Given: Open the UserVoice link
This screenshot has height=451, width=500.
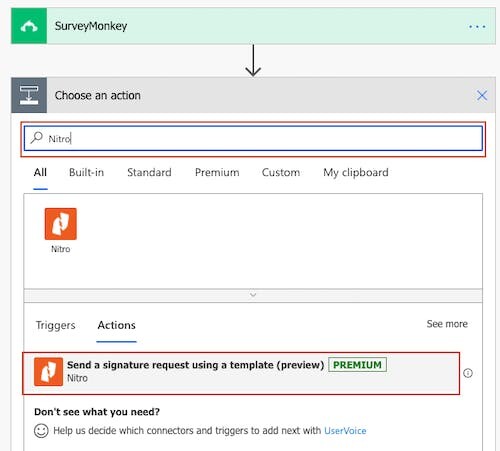Looking at the screenshot, I should [x=345, y=431].
